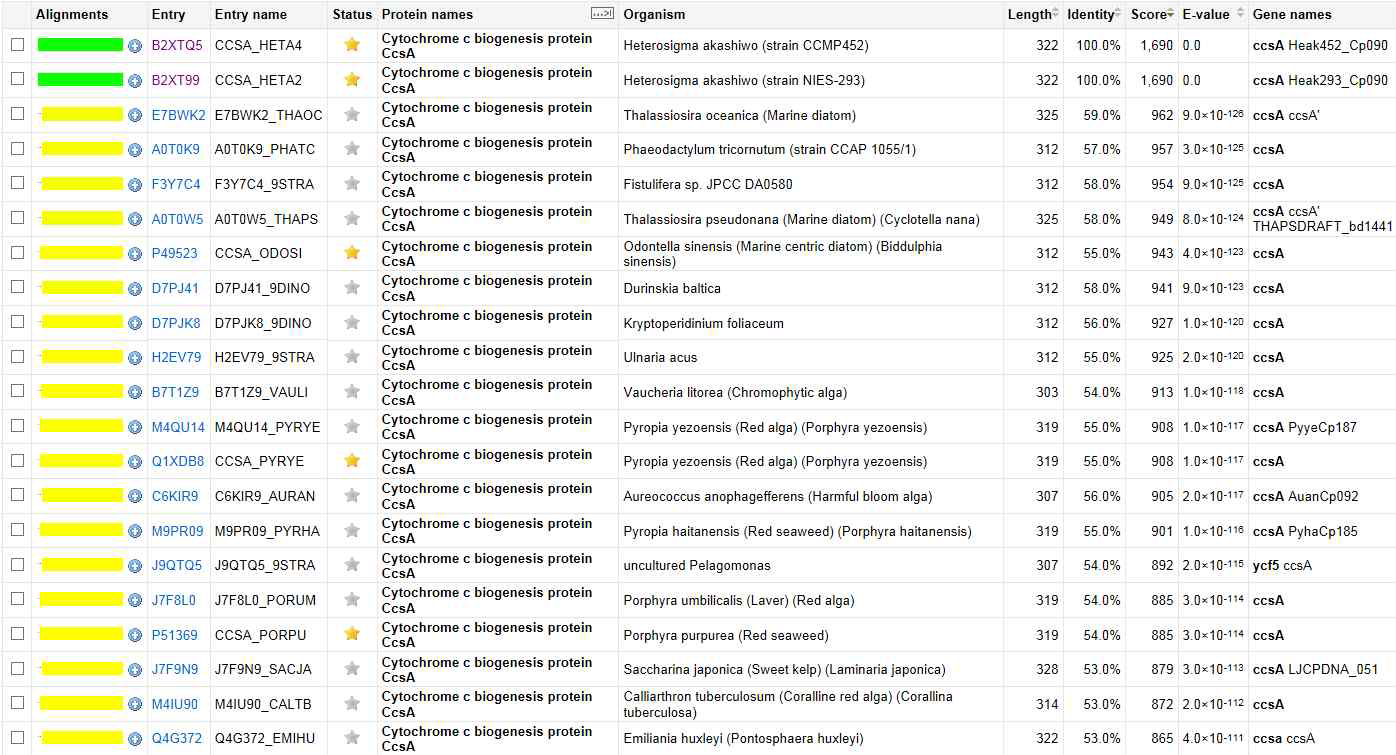This screenshot has height=755, width=1396.
Task: Click the gold star for CCSA_HETA2
Action: (x=351, y=80)
